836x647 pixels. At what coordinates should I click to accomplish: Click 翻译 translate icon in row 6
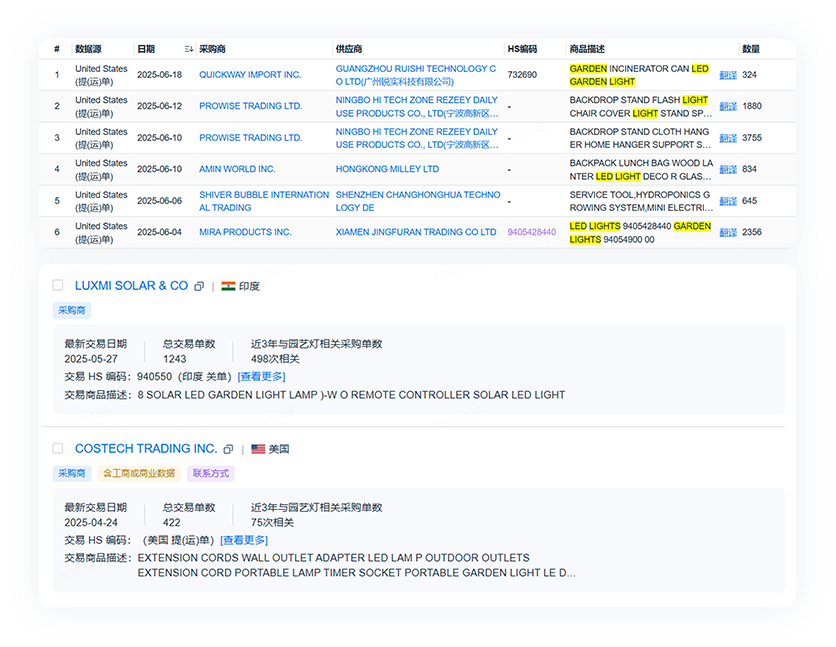click(x=728, y=233)
